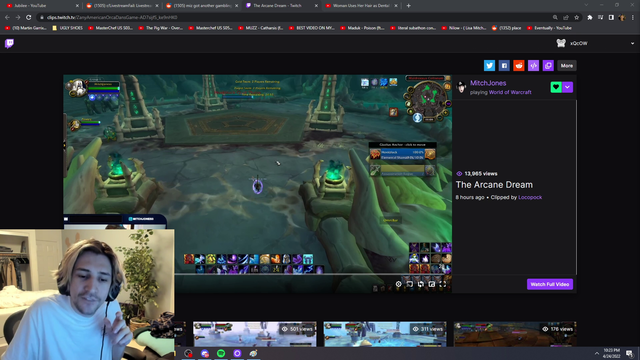Open the embed code share icon
This screenshot has width=640, height=360.
click(533, 65)
